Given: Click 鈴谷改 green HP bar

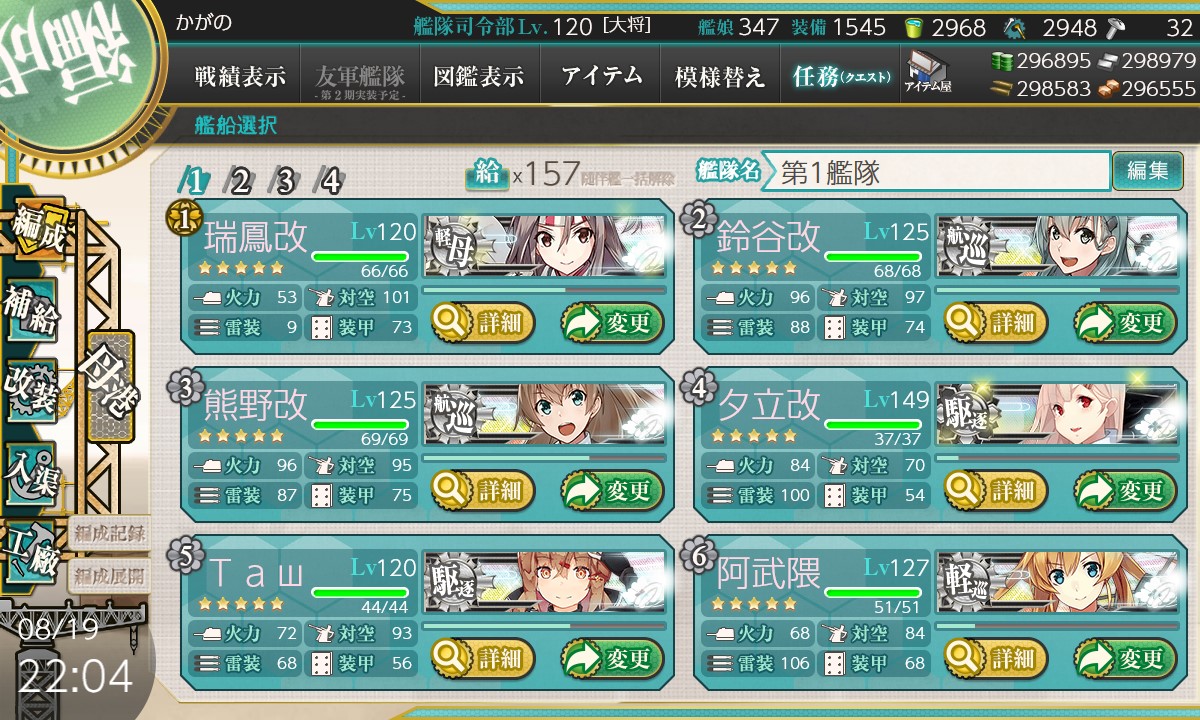Looking at the screenshot, I should click(x=859, y=257).
